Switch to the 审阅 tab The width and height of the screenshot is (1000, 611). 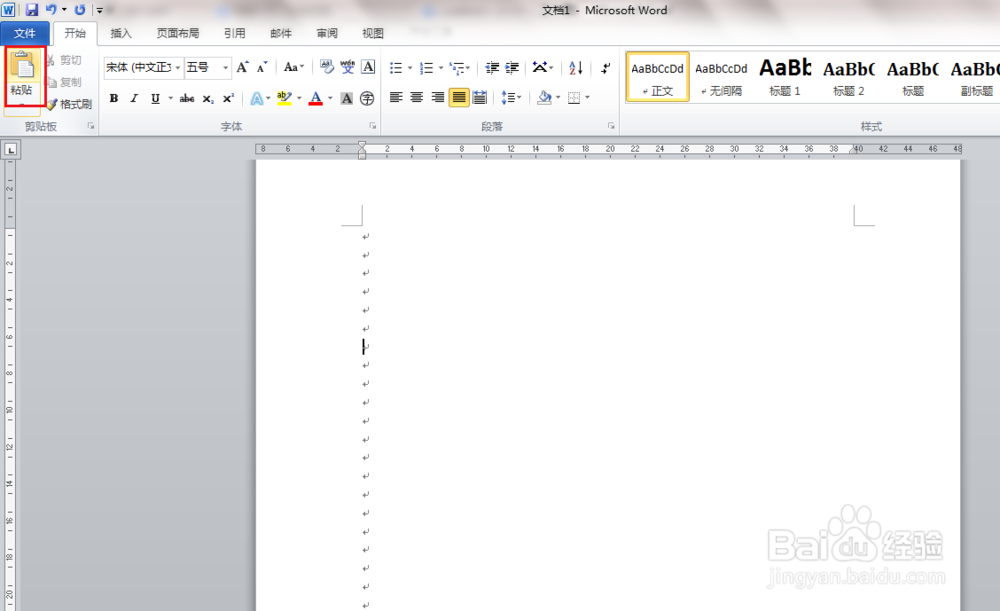327,33
